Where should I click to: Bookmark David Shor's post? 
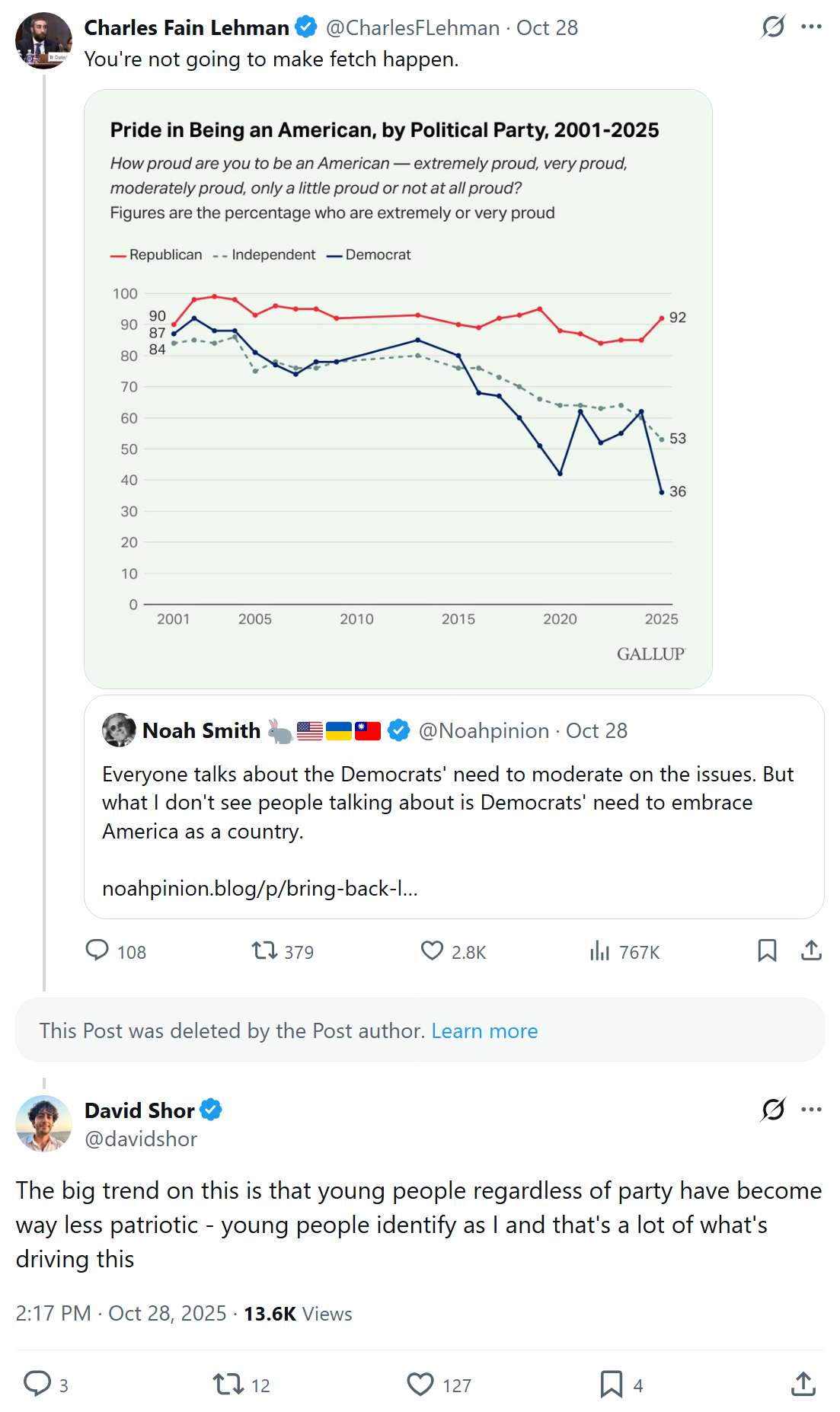(611, 1384)
